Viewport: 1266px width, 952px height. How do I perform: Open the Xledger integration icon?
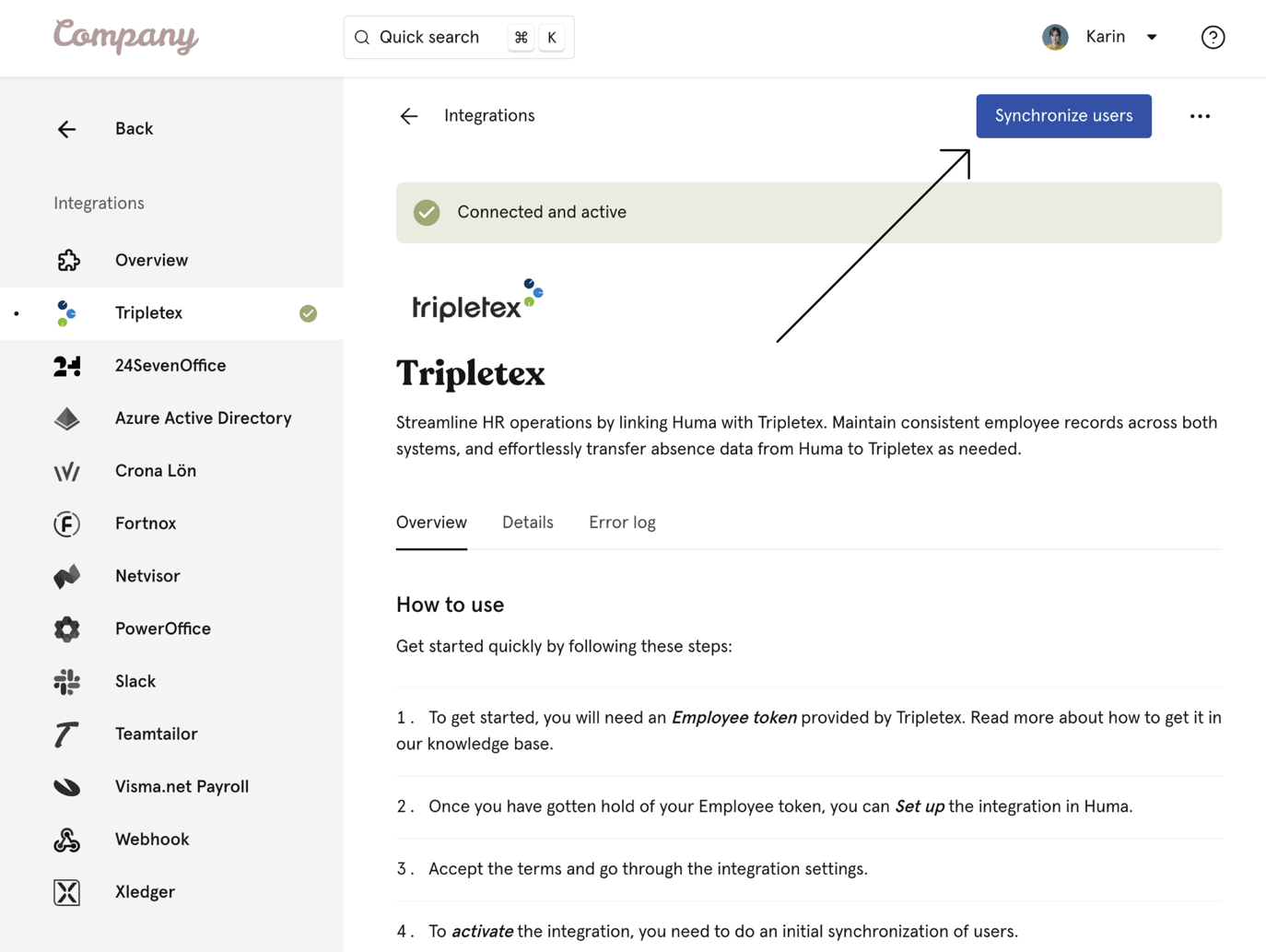[66, 891]
